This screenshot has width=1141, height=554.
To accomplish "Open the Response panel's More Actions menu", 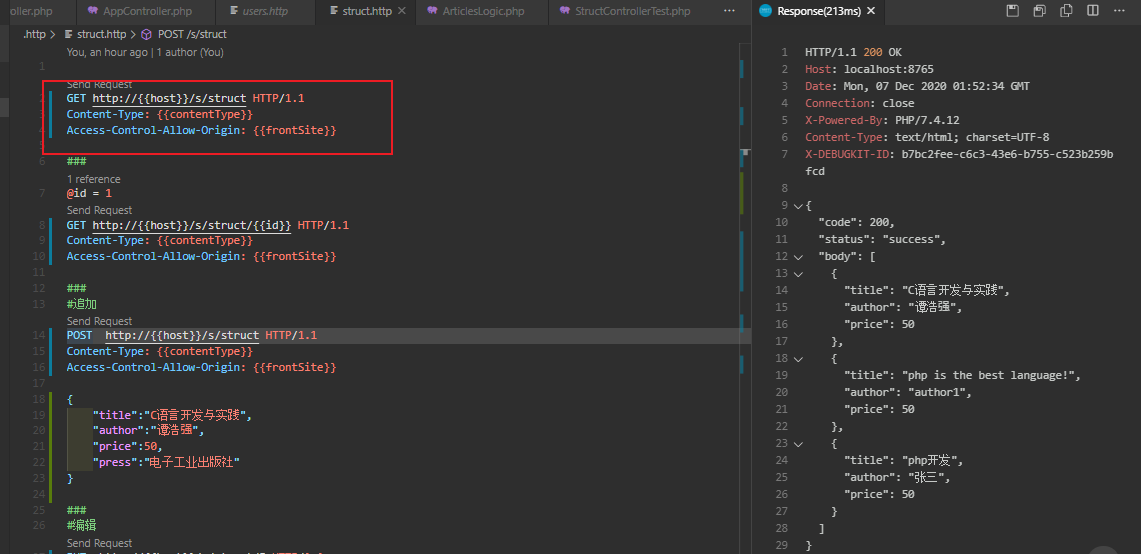I will click(x=1121, y=11).
